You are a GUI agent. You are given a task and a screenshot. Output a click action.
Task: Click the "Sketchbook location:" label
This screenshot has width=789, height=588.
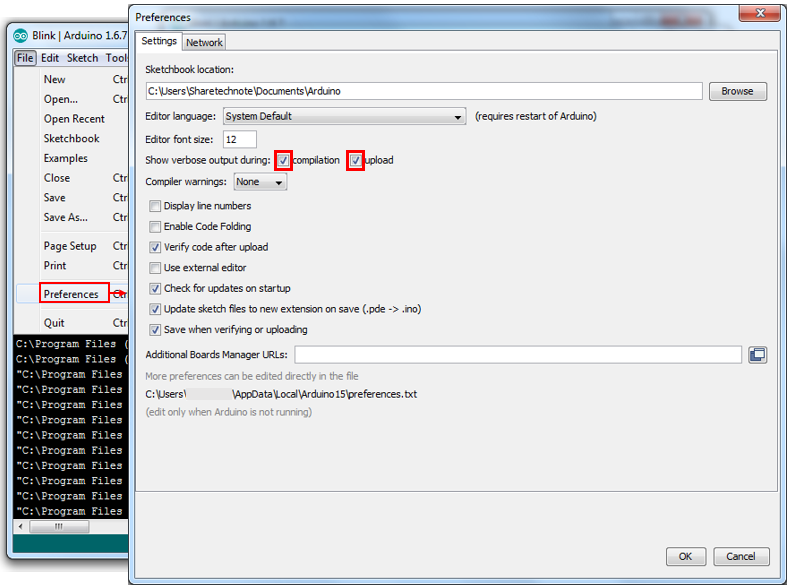pyautogui.click(x=189, y=70)
